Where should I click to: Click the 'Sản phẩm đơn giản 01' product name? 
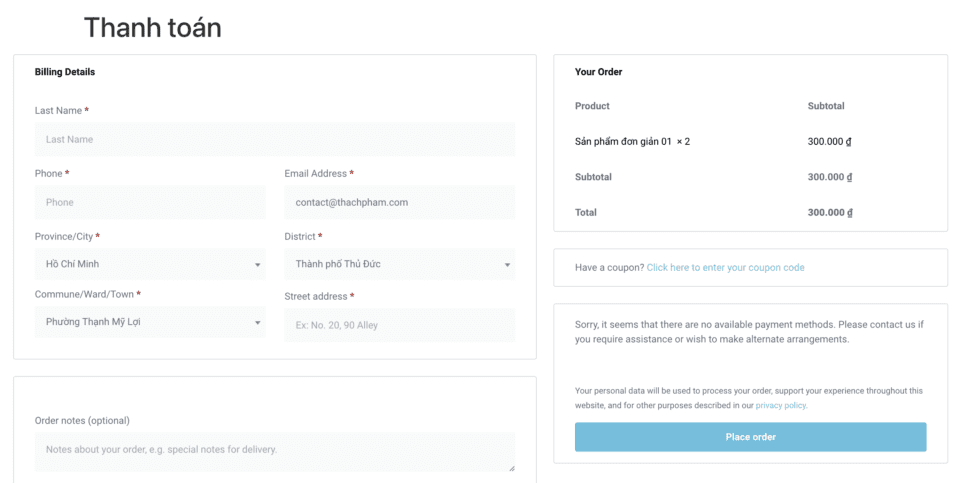(622, 142)
